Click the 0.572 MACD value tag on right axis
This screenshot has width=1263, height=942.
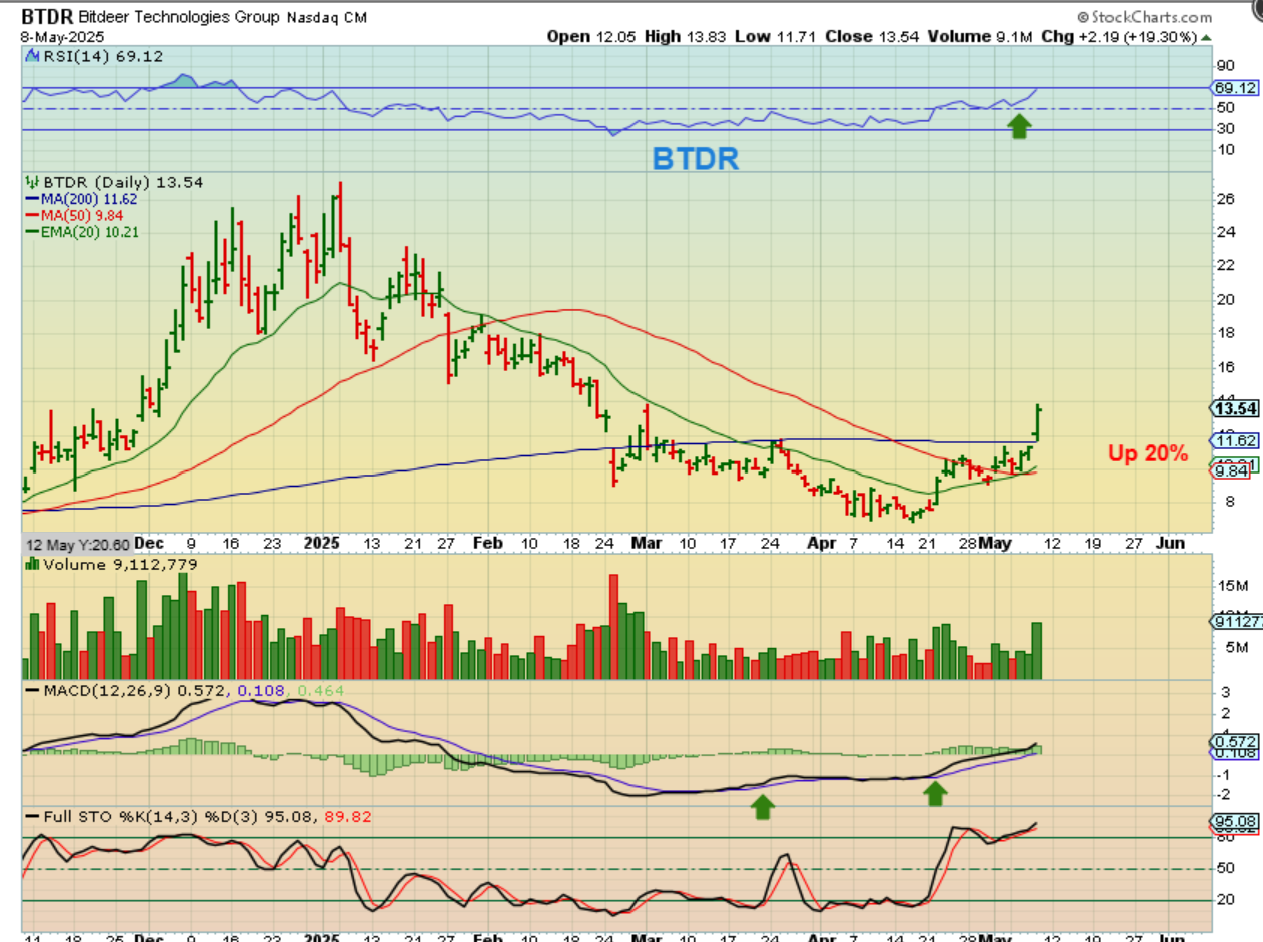tap(1234, 741)
